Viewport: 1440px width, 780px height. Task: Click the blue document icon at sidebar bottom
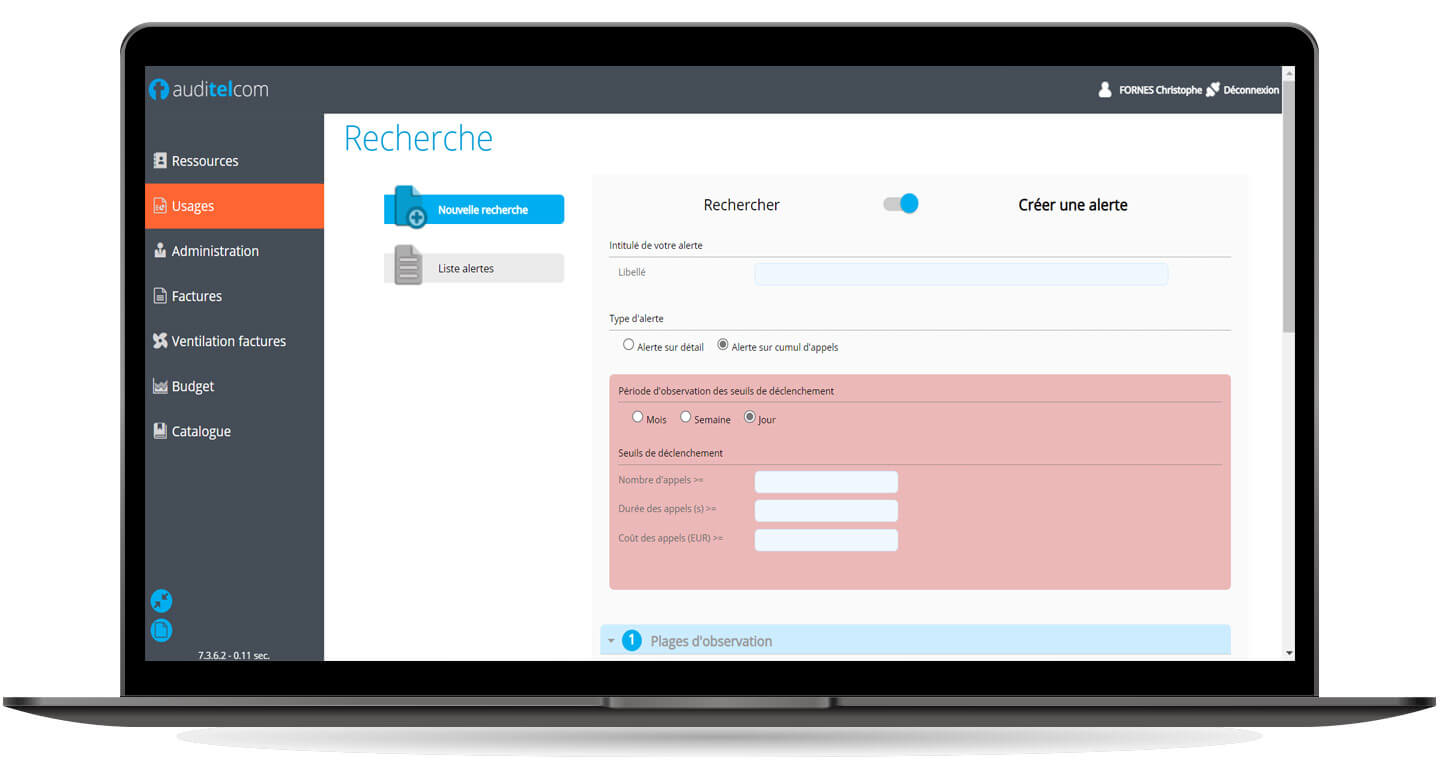pos(161,630)
